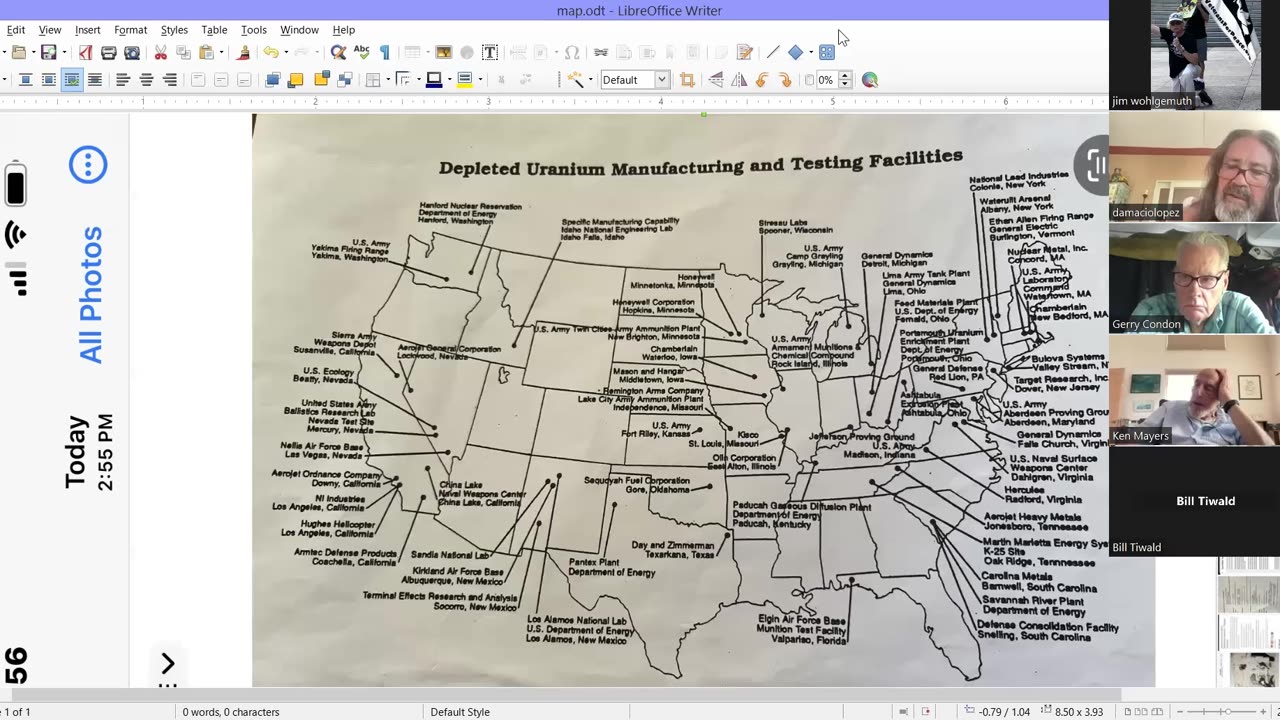Clone formatting with paintbrush icon

click(243, 53)
